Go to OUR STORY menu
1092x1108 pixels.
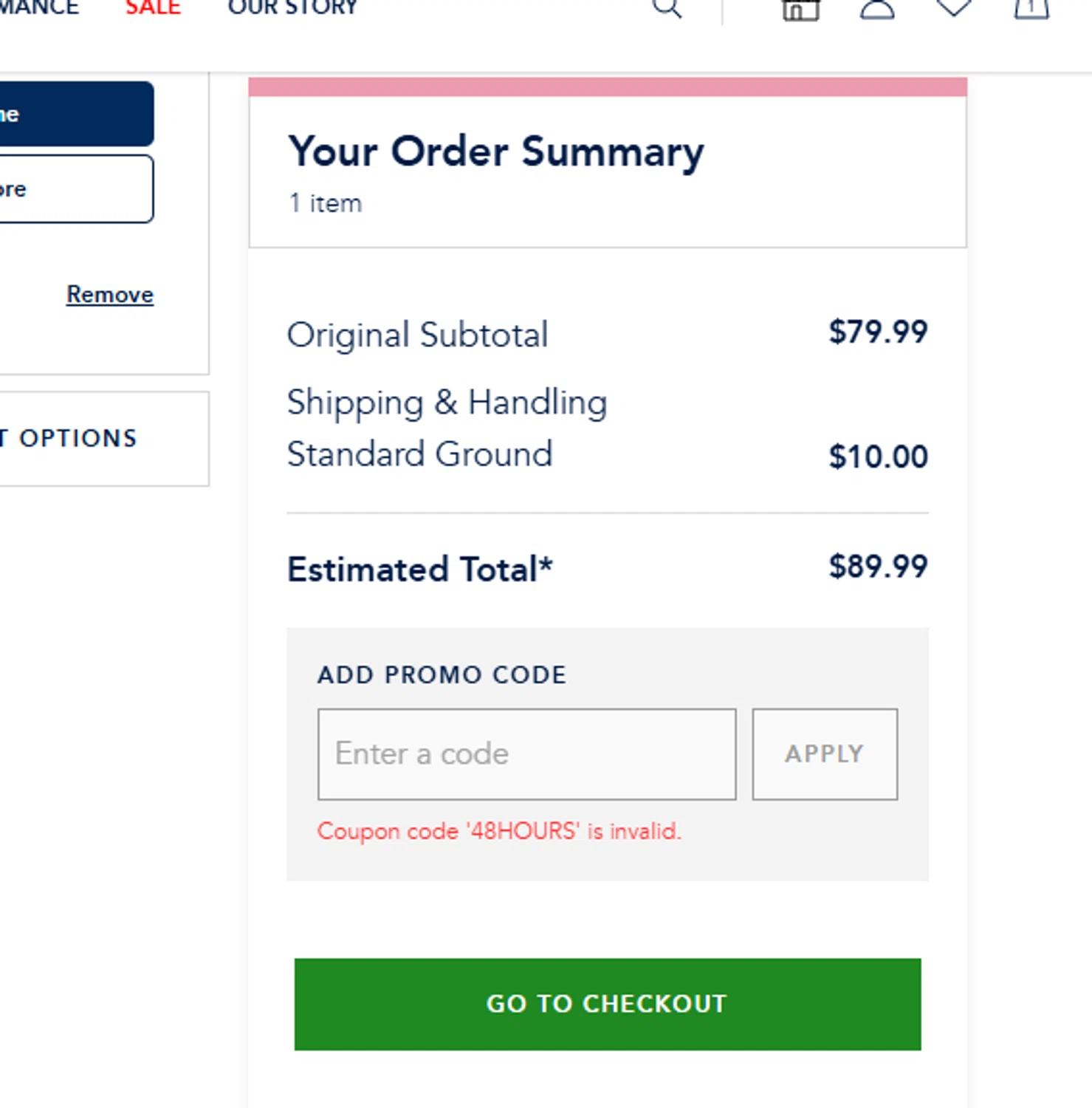click(292, 7)
